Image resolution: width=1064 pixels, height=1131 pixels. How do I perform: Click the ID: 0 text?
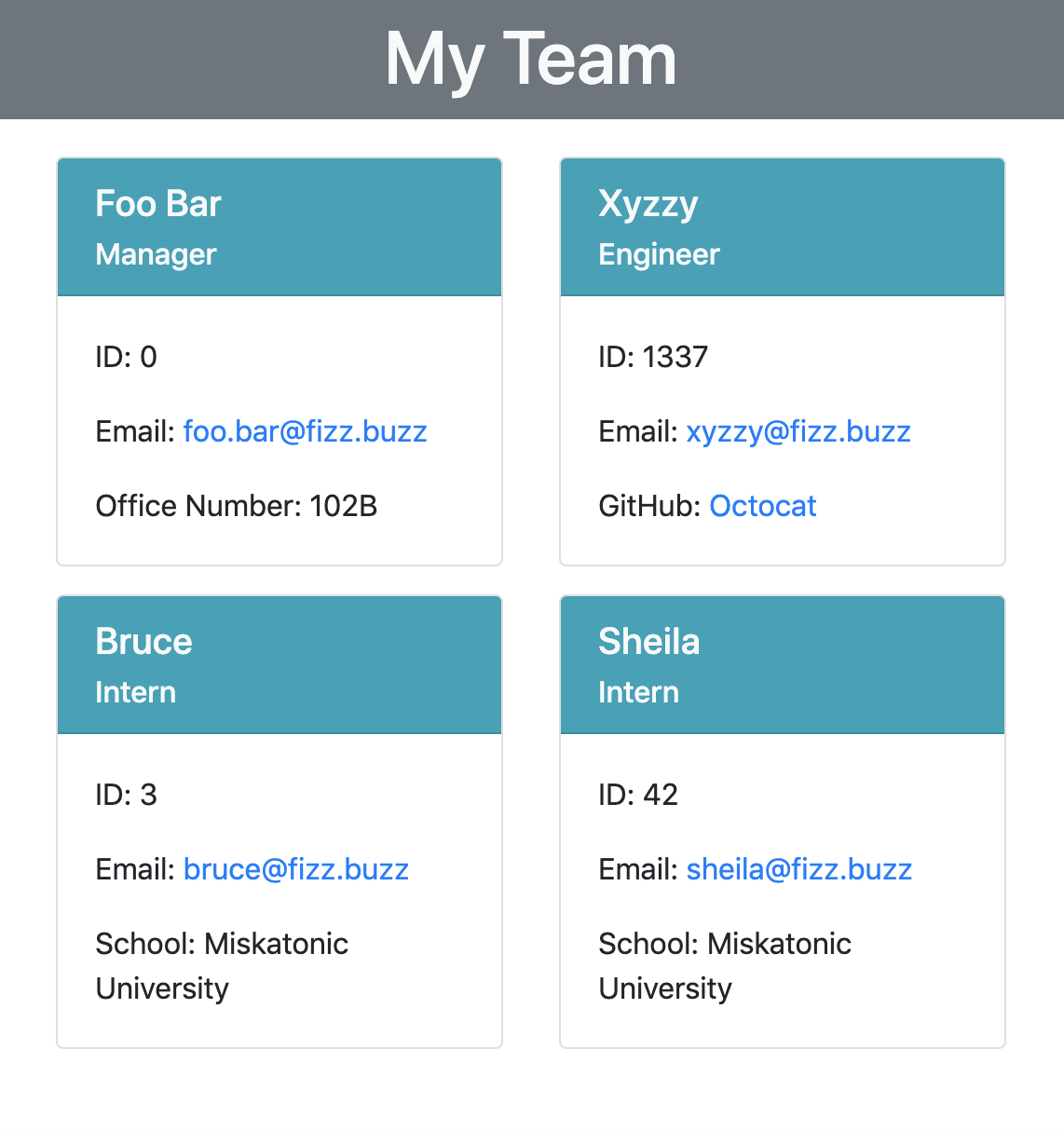[x=126, y=357]
